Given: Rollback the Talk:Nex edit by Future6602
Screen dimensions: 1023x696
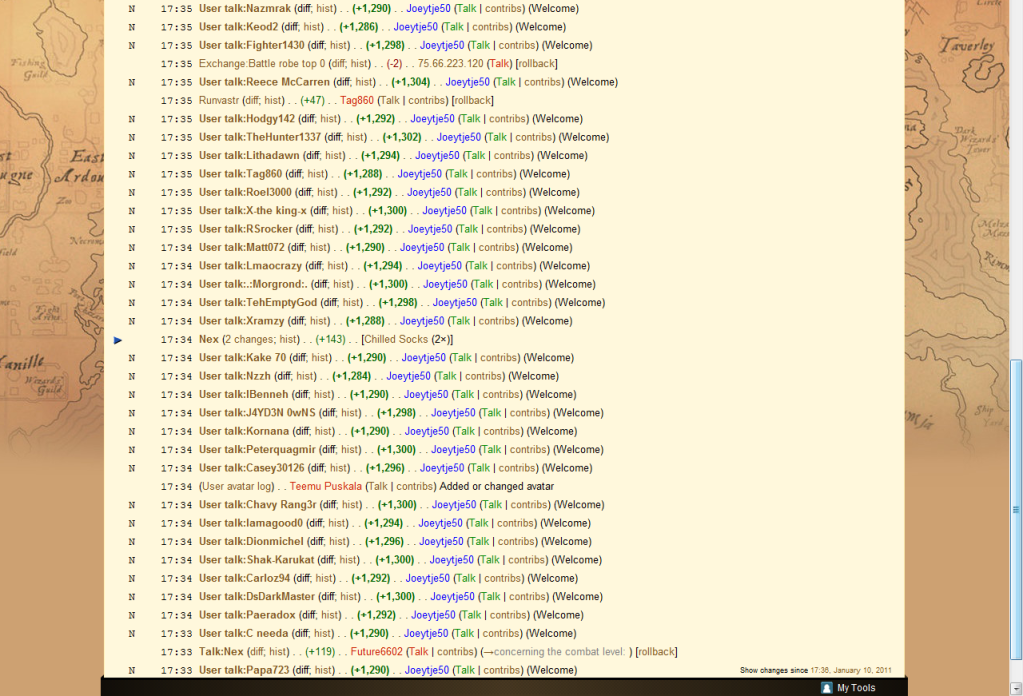Looking at the screenshot, I should [x=656, y=652].
